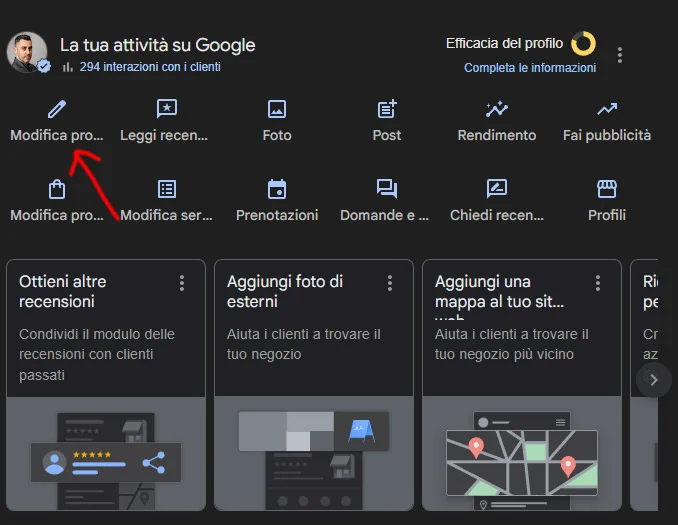Open 294 interazioni con i clienti link

(x=150, y=67)
